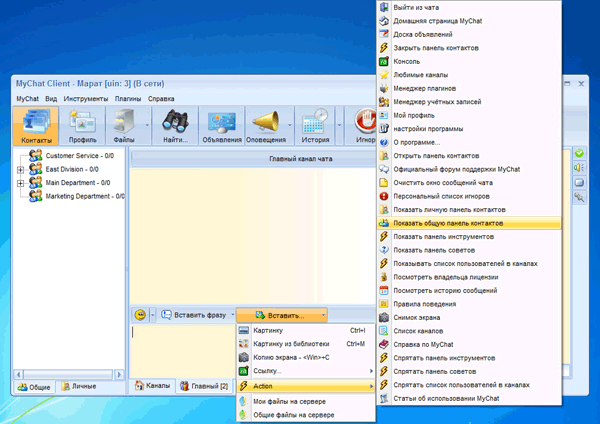Choose Очистить окно сообщений чата
The width and height of the screenshot is (600, 424).
click(469, 183)
